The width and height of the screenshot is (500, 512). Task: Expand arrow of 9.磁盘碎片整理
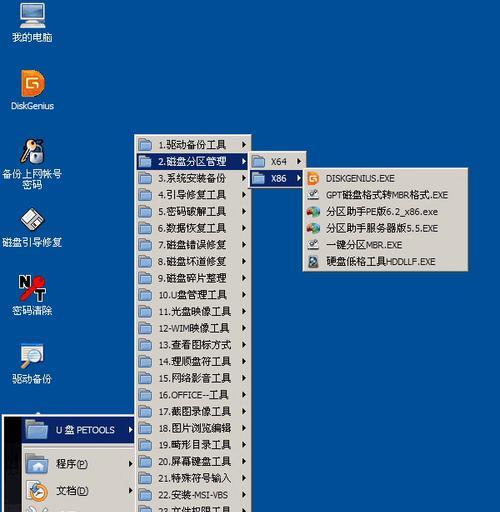coord(244,278)
